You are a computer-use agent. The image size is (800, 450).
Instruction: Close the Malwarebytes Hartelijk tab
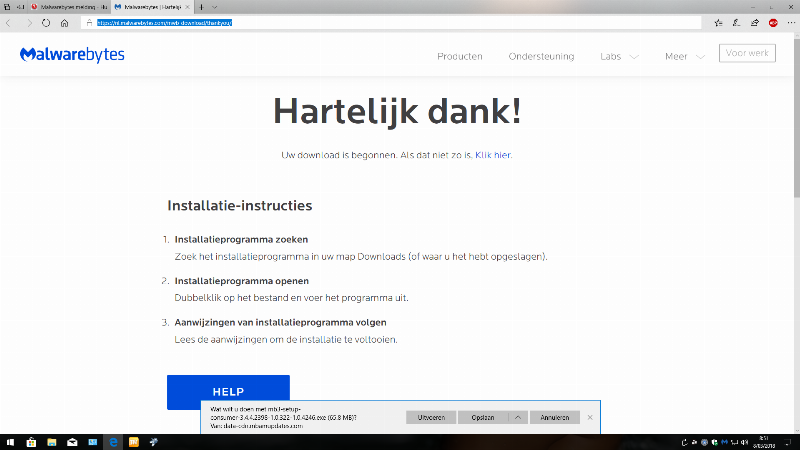pos(187,7)
